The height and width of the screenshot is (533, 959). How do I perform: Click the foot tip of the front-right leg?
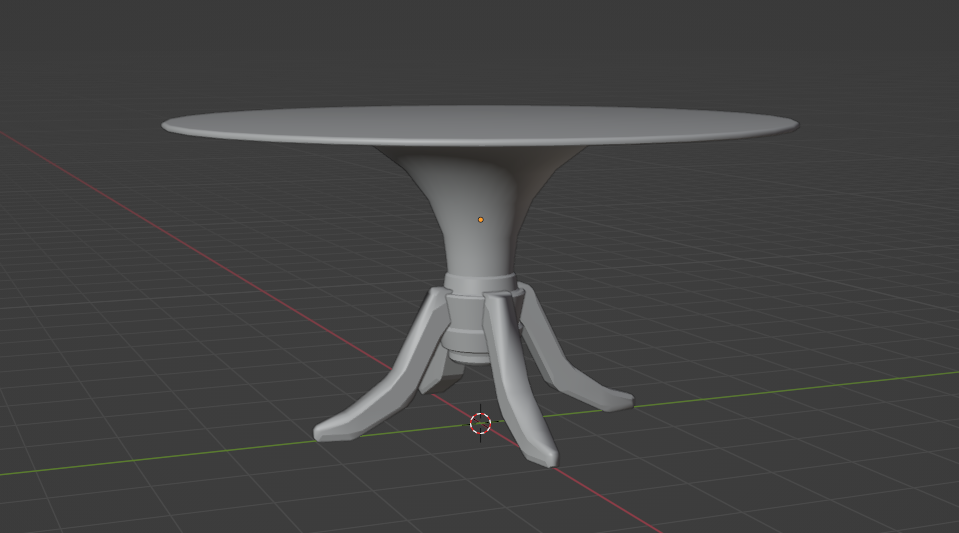(x=545, y=455)
